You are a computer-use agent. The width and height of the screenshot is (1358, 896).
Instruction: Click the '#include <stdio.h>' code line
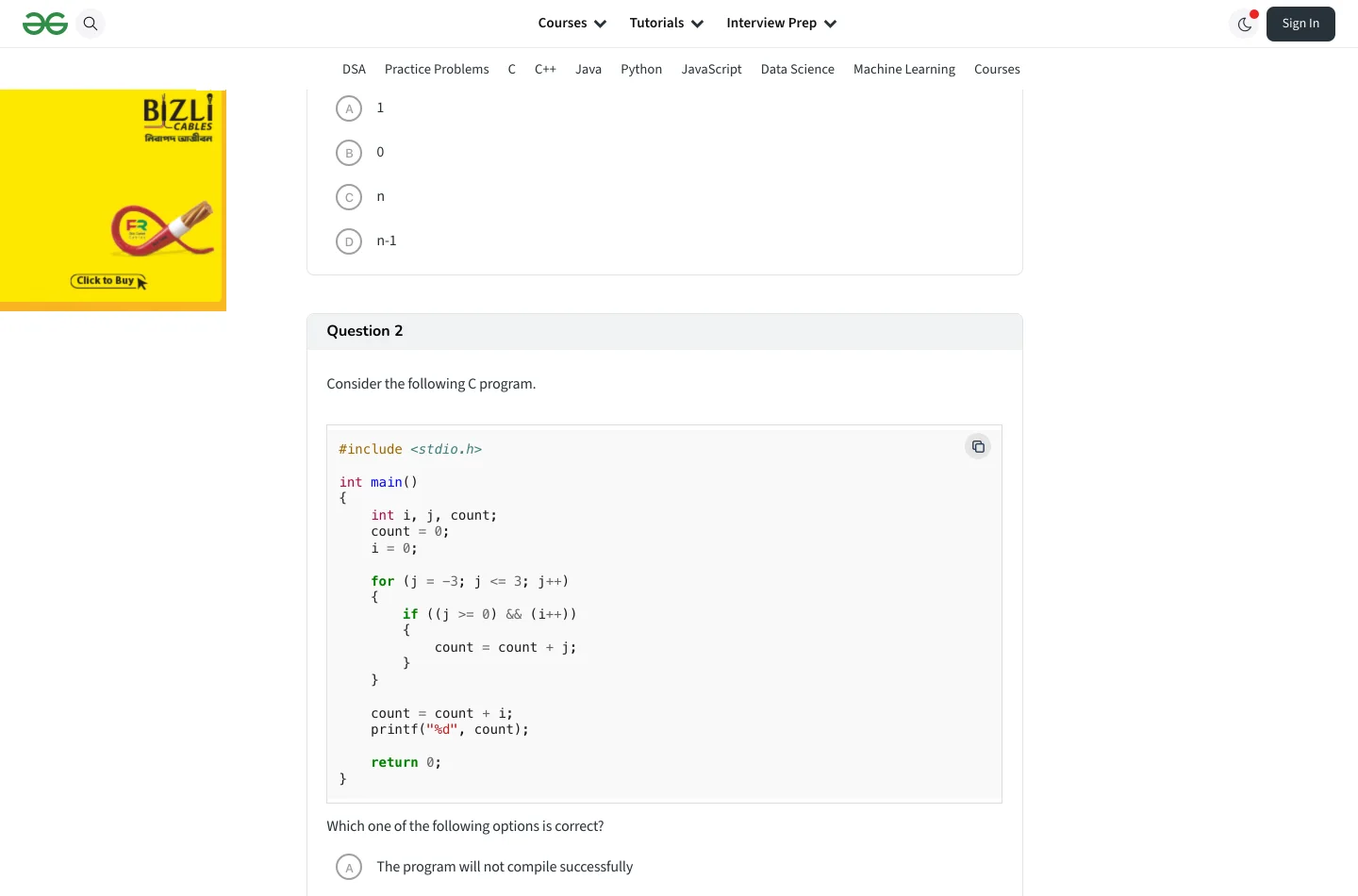click(410, 449)
